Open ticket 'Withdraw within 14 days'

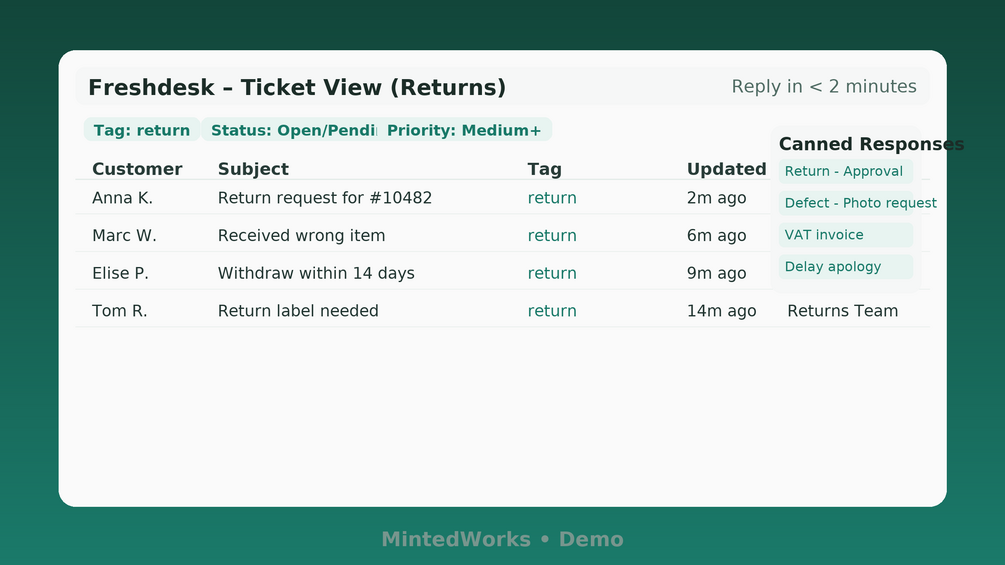point(316,274)
